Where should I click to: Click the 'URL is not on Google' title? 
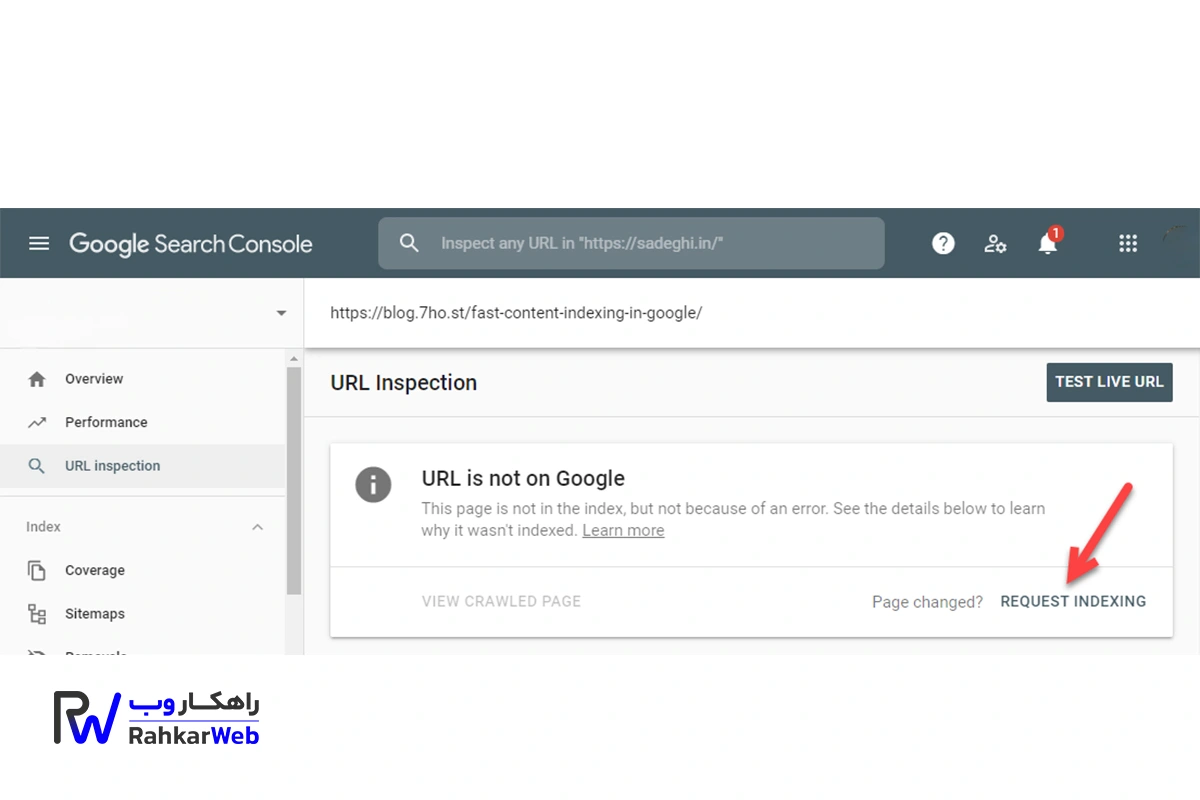point(523,478)
